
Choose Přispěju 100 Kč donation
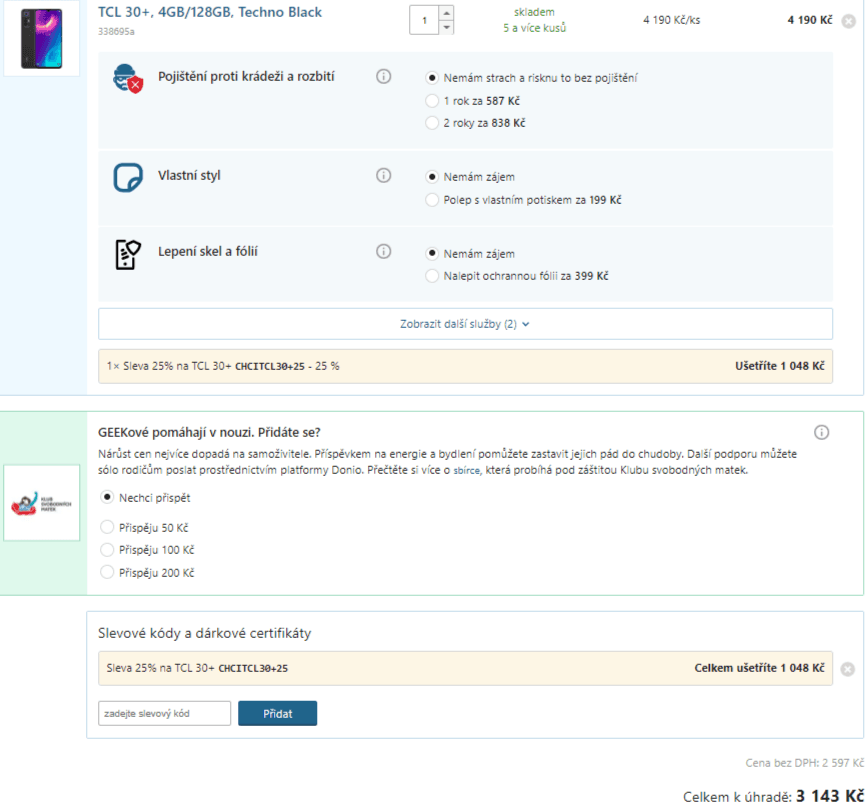pyautogui.click(x=107, y=550)
